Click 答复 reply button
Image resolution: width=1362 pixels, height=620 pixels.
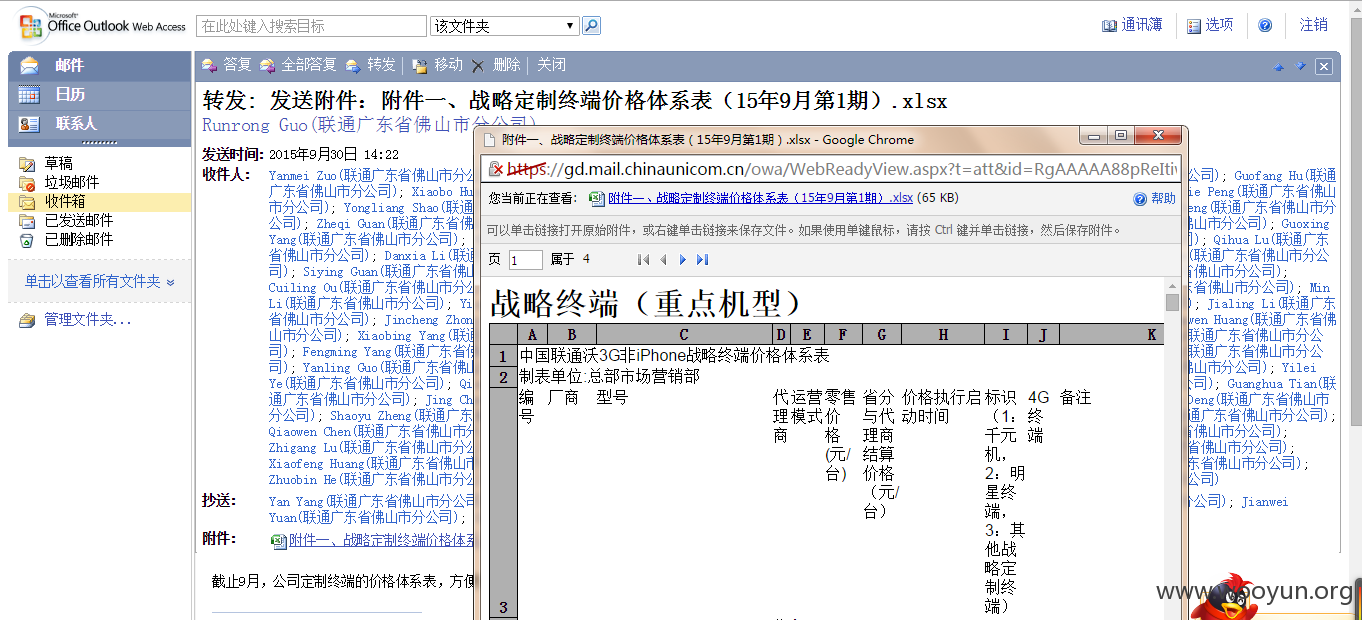point(227,65)
